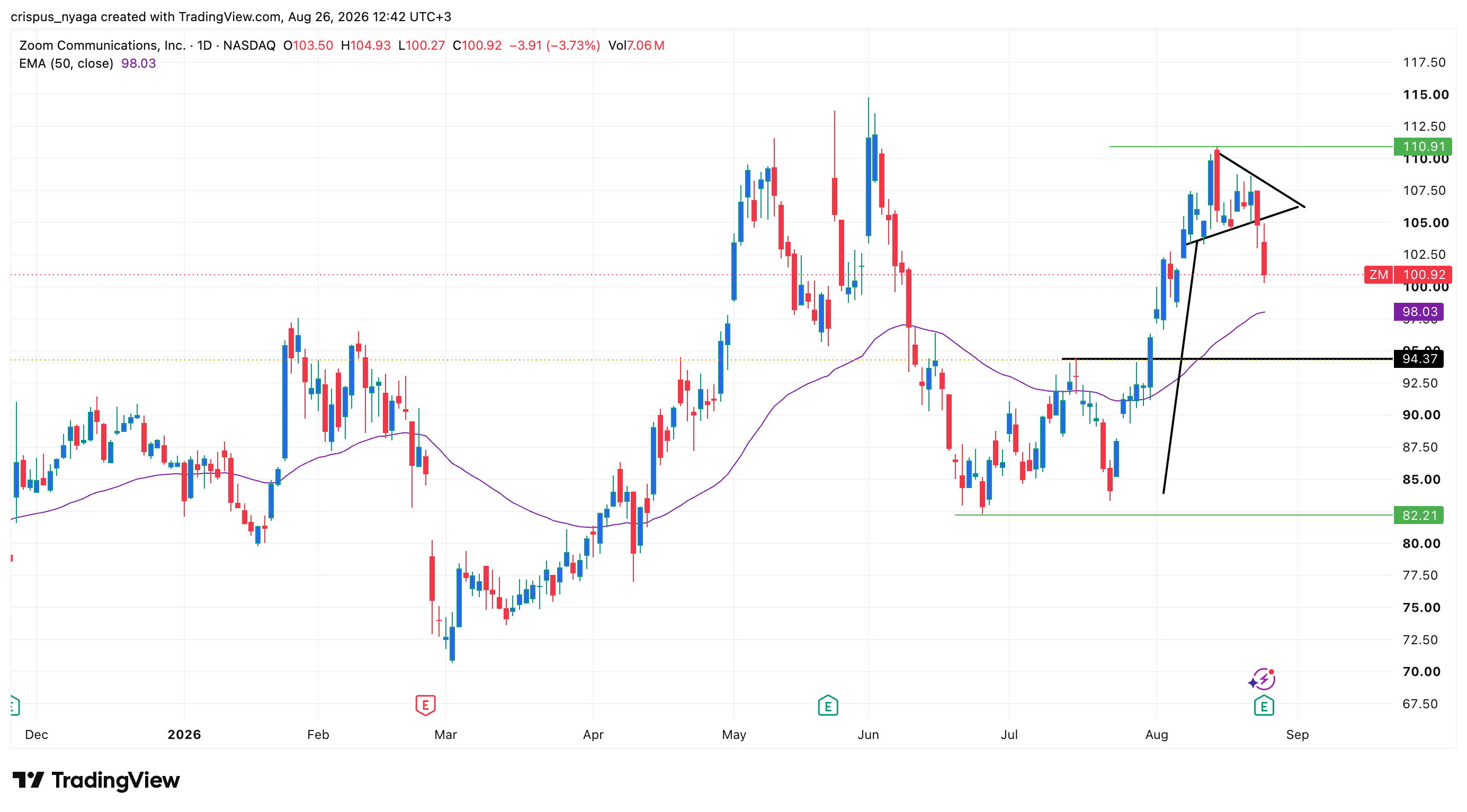Click the "77.50" price axis tick

(1420, 575)
